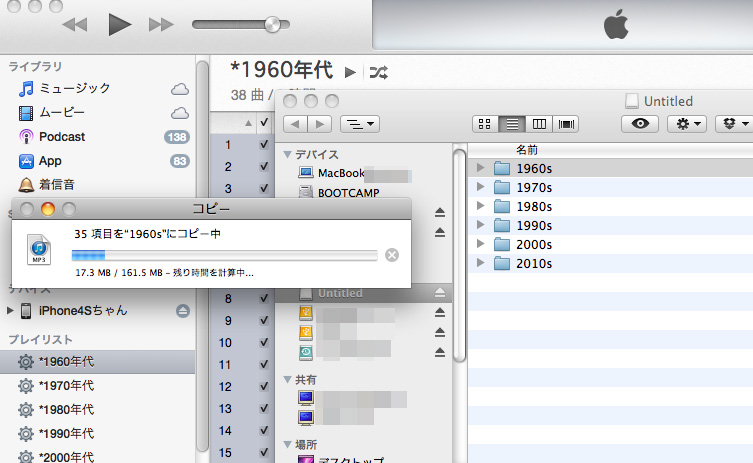Collapse 共有 section in Finder sidebar
Image resolution: width=753 pixels, height=463 pixels.
[288, 379]
